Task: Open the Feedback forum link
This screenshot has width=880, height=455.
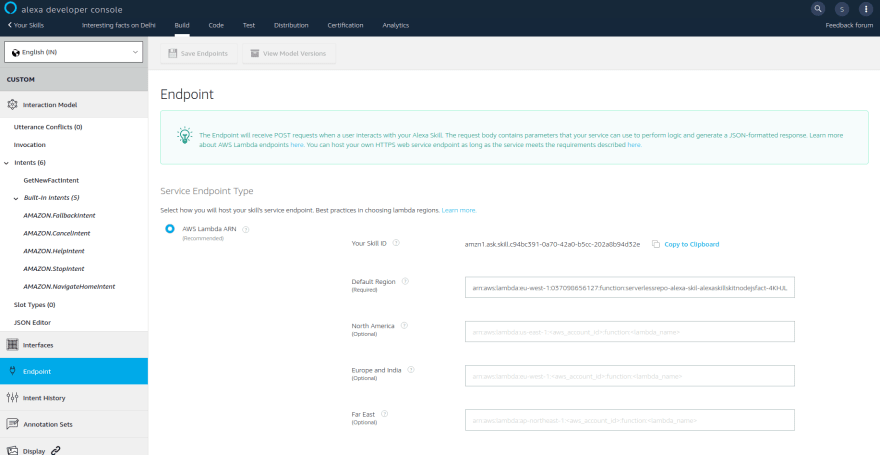Action: 849,25
